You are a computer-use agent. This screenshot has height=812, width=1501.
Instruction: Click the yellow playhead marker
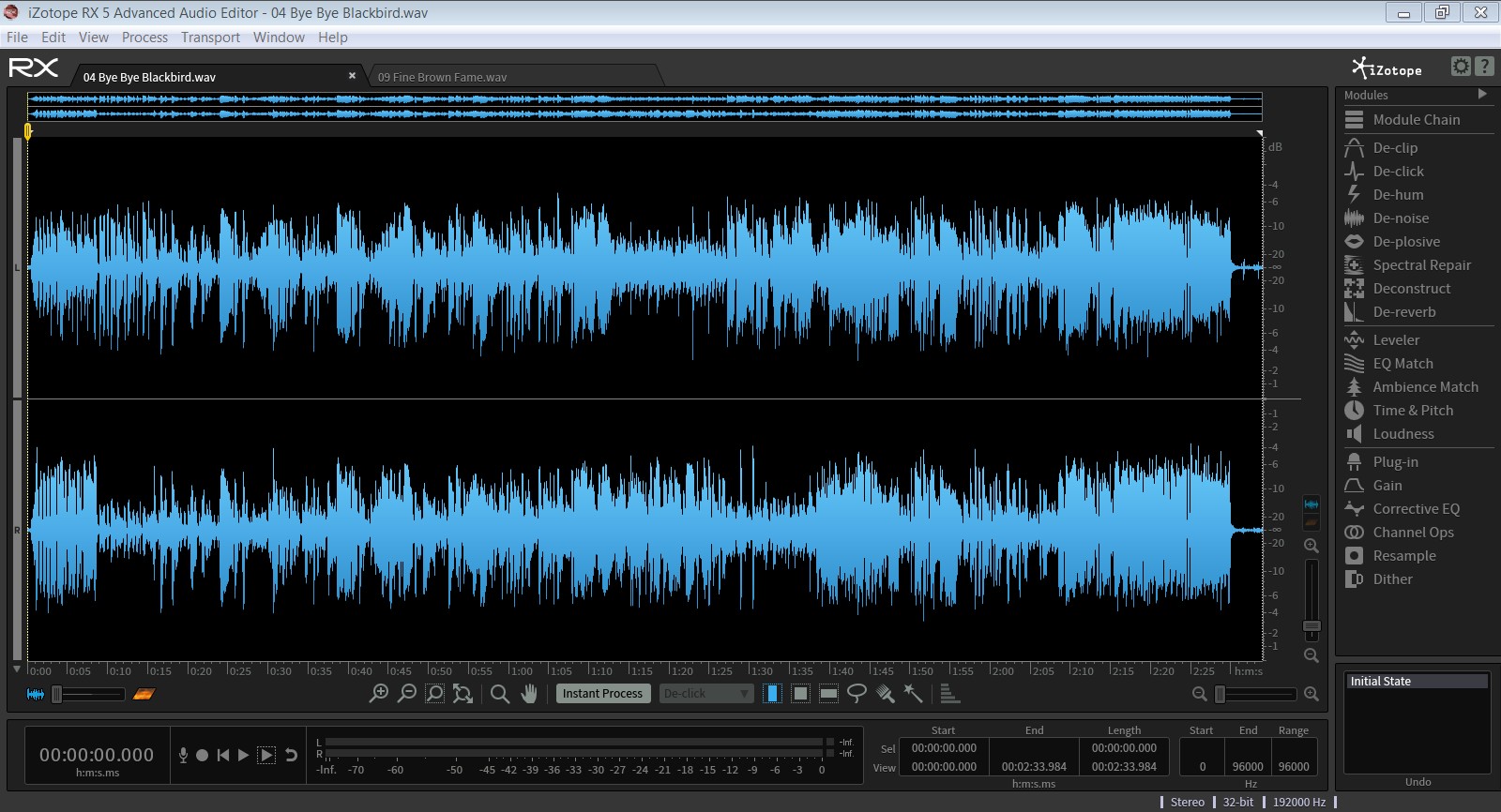click(x=28, y=131)
